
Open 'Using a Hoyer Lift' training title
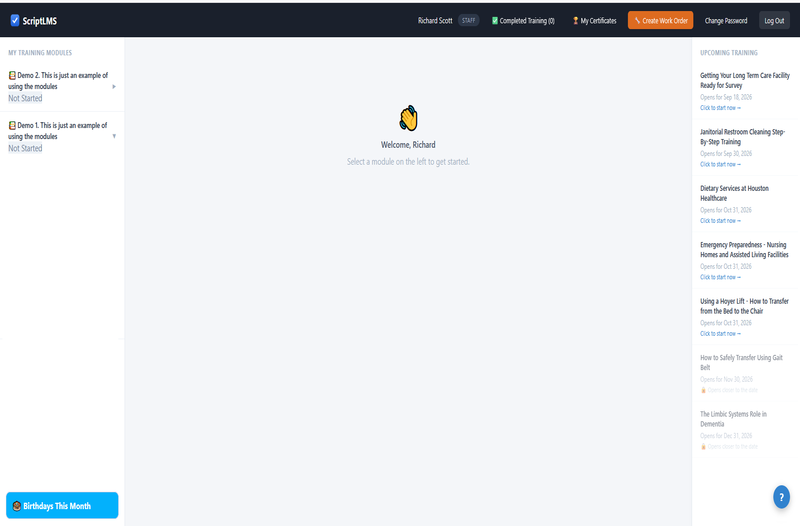click(744, 306)
